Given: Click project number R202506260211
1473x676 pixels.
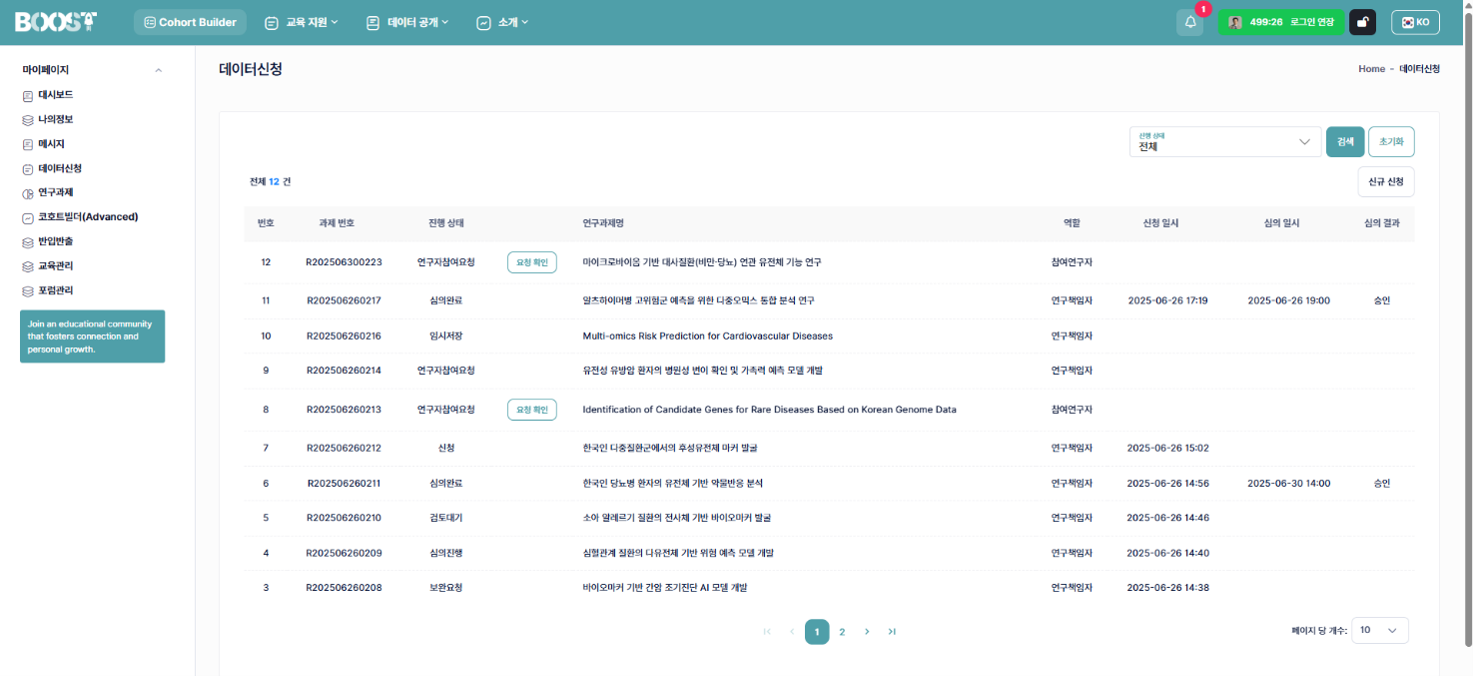Looking at the screenshot, I should [x=344, y=483].
